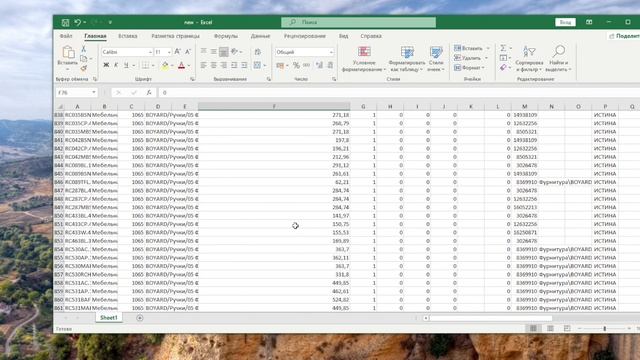Open Cell Styles (Стили ячеек)
This screenshot has width=640, height=360.
point(436,59)
